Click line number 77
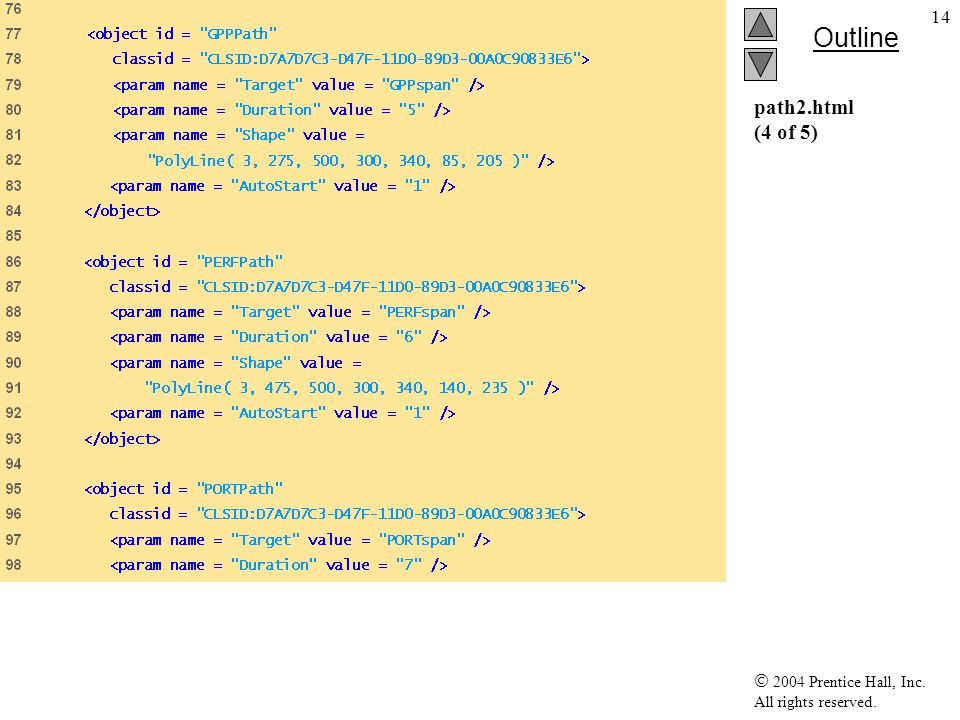The image size is (960, 720). tap(13, 34)
